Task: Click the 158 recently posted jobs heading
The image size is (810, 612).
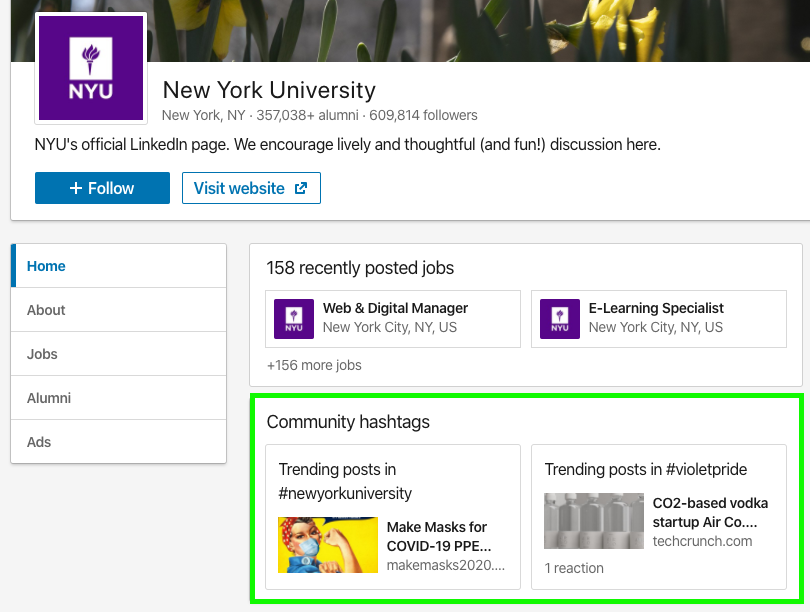Action: (360, 268)
